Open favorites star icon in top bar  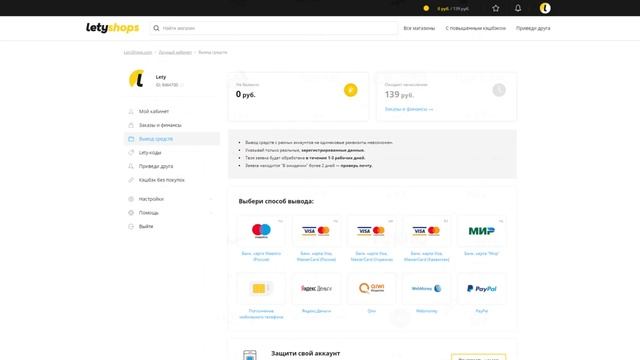click(496, 8)
